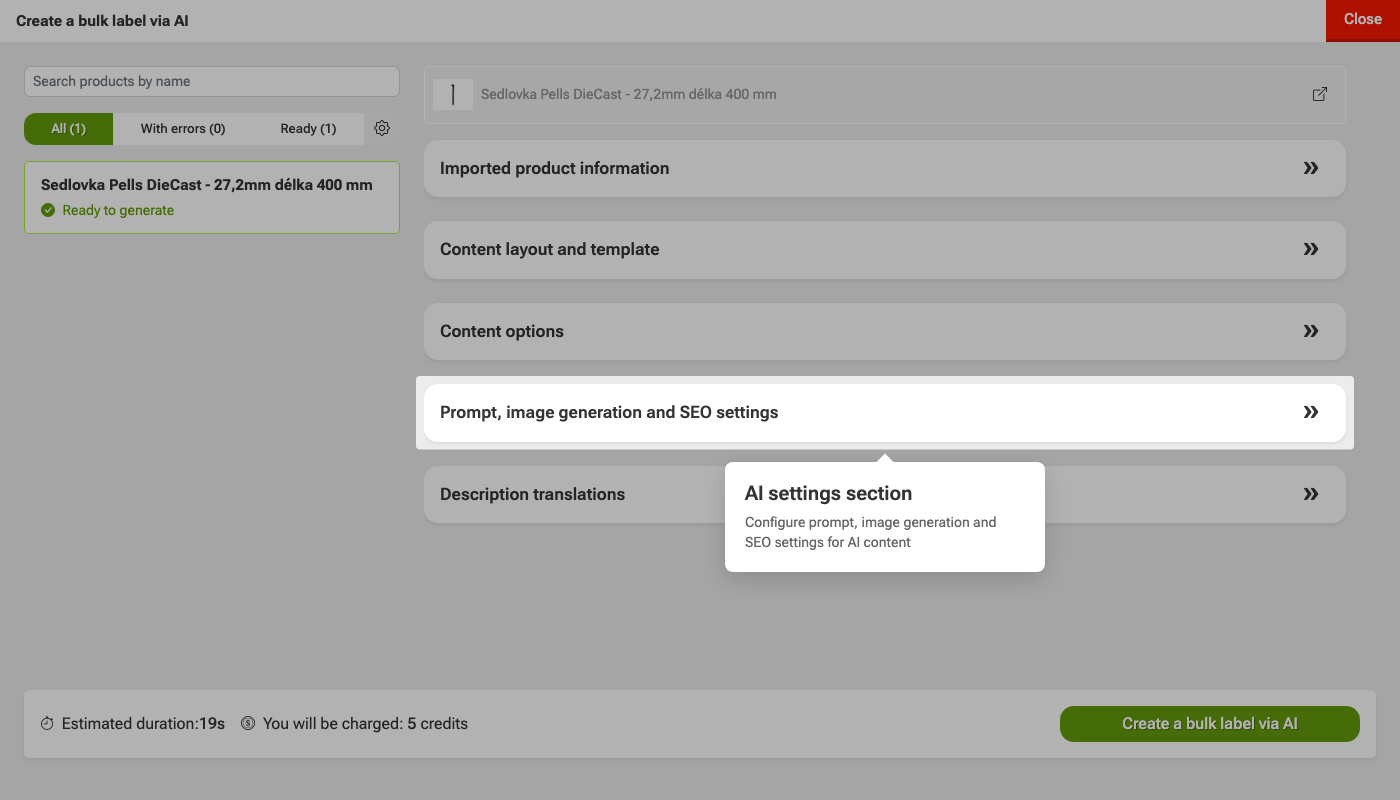Viewport: 1400px width, 800px height.
Task: Open the Content layout and template section
Action: (885, 249)
